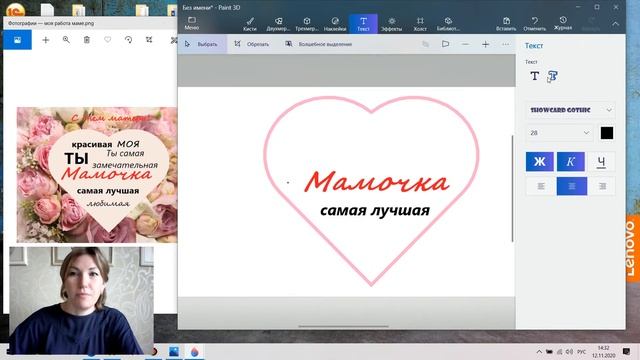The width and height of the screenshot is (640, 360).
Task: Zoom out with the minus button
Action: (x=465, y=44)
